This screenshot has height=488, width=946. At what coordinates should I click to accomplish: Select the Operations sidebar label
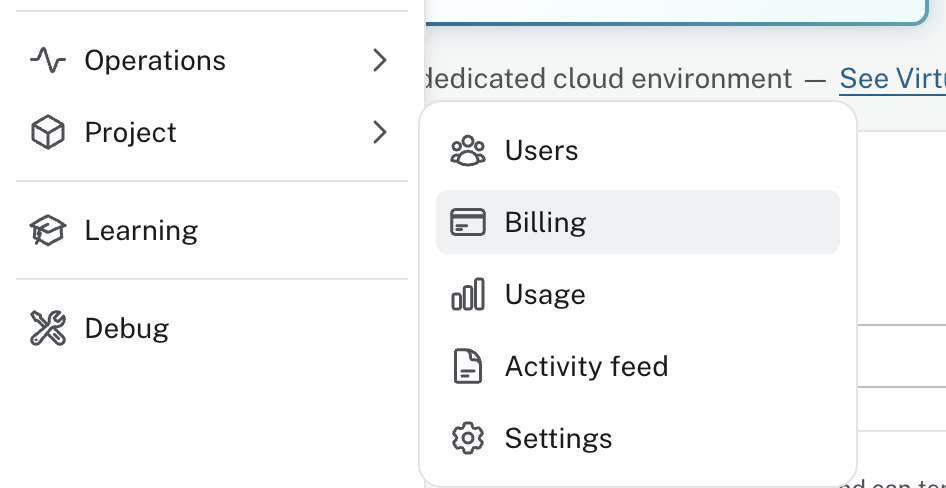click(155, 60)
